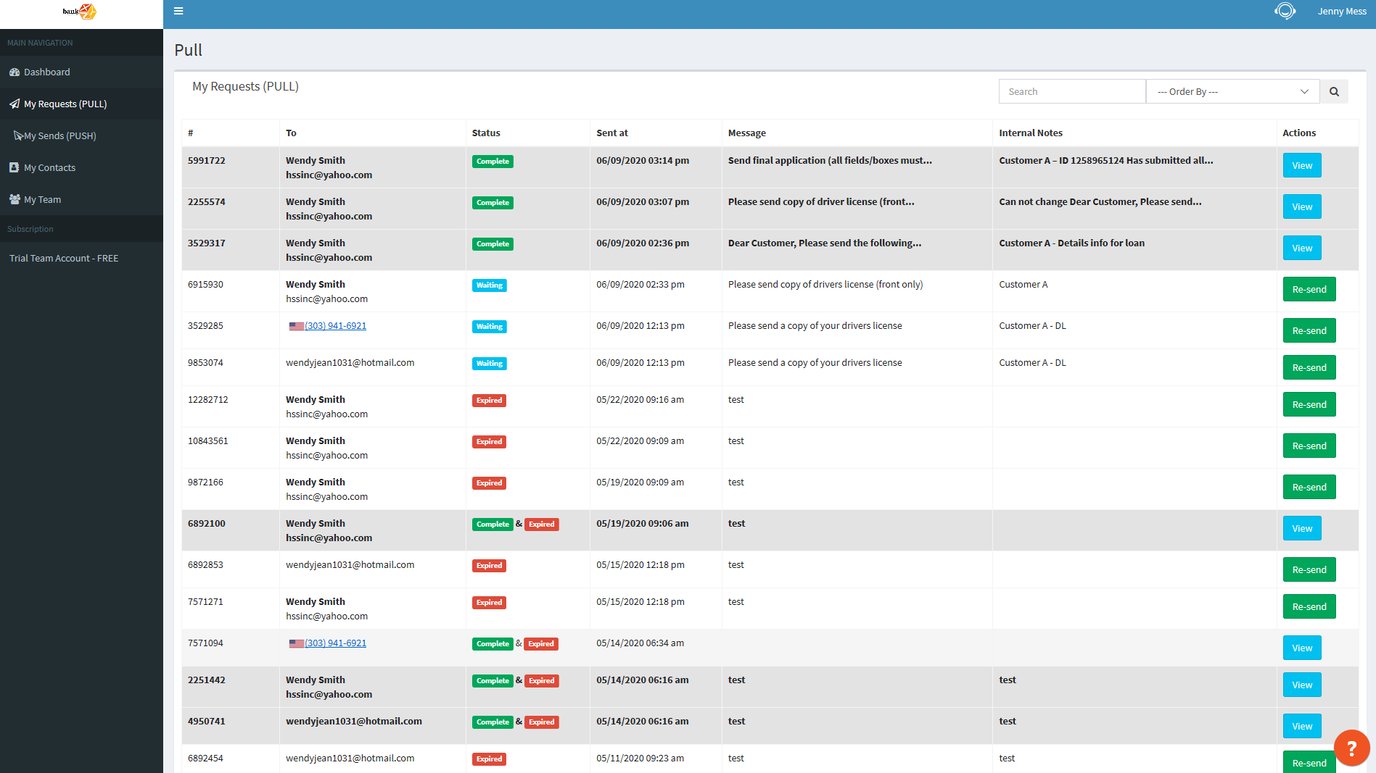Click the support headset icon in header
The image size is (1376, 773).
(x=1285, y=11)
